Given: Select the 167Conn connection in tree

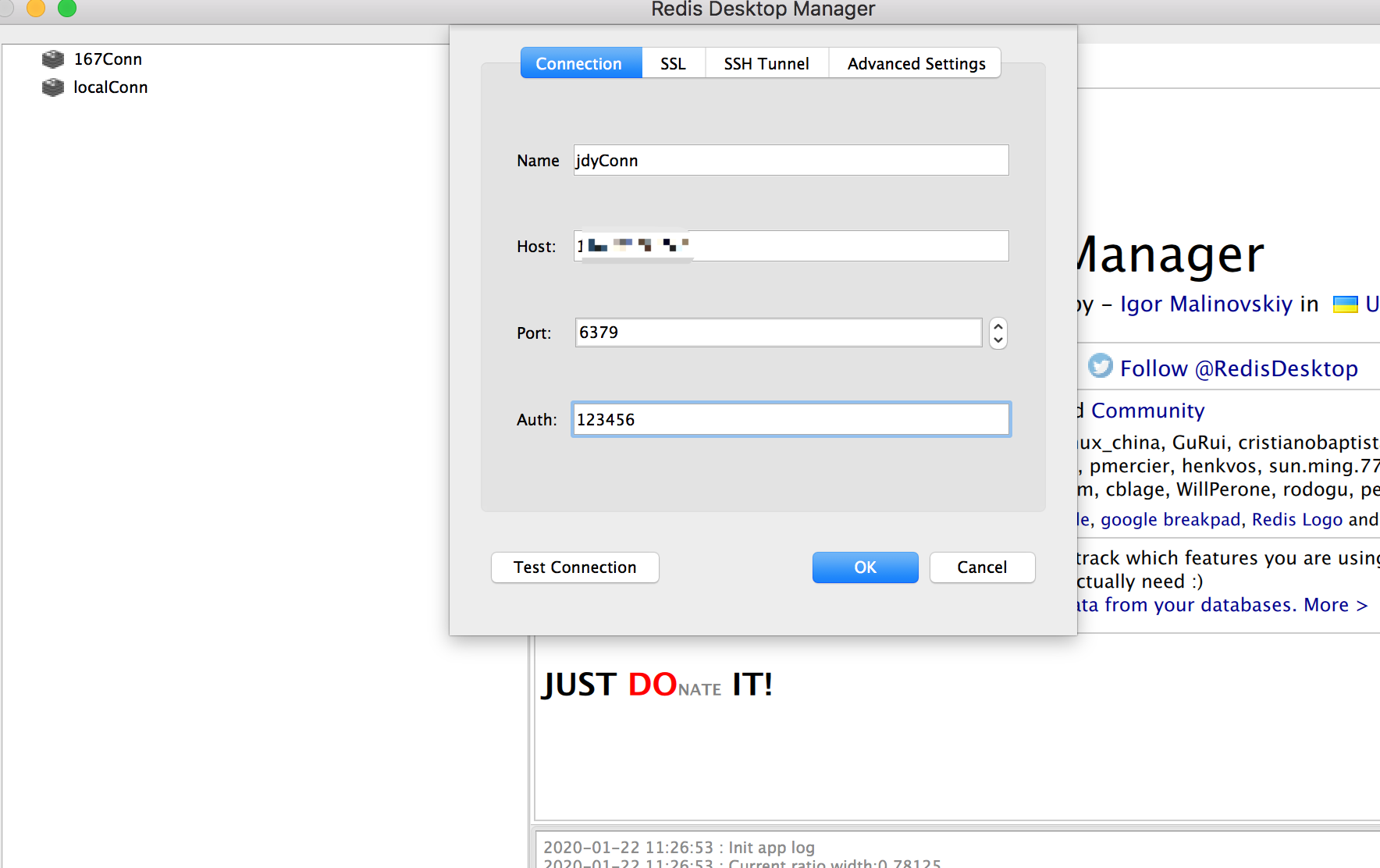Looking at the screenshot, I should coord(108,59).
